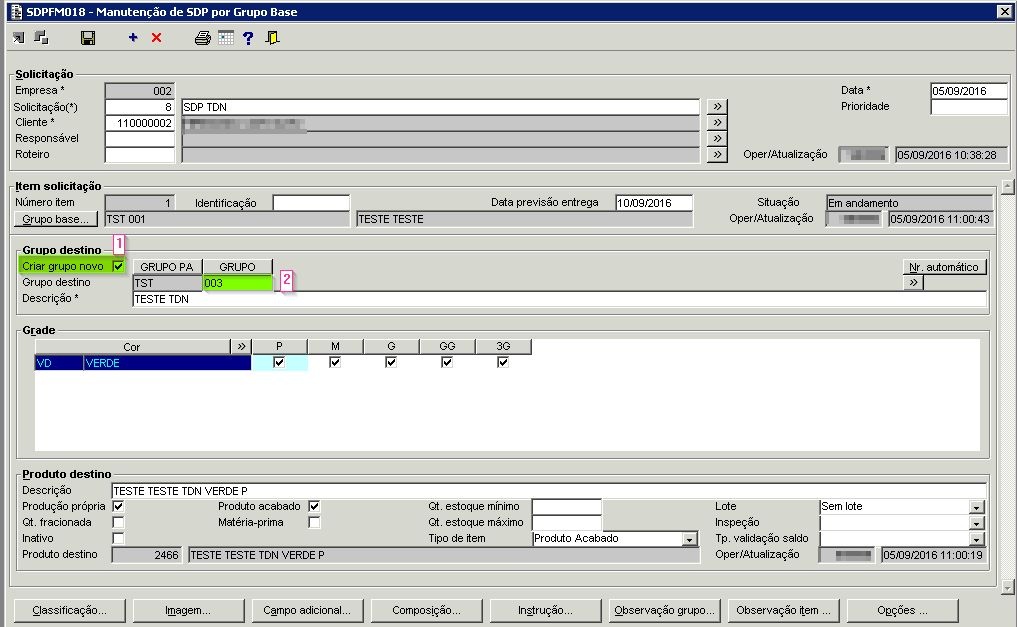Exit the screen with the door icon
1017x627 pixels.
pyautogui.click(x=272, y=38)
